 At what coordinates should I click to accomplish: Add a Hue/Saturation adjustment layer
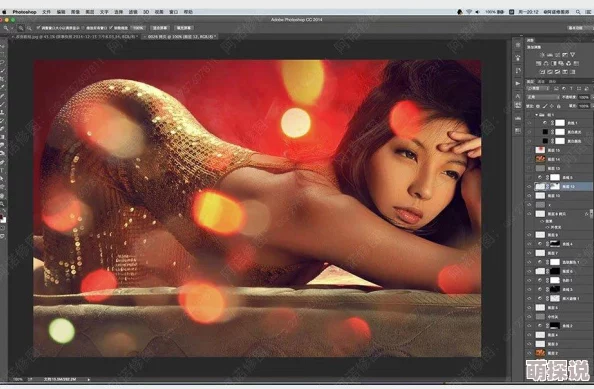pos(539,63)
